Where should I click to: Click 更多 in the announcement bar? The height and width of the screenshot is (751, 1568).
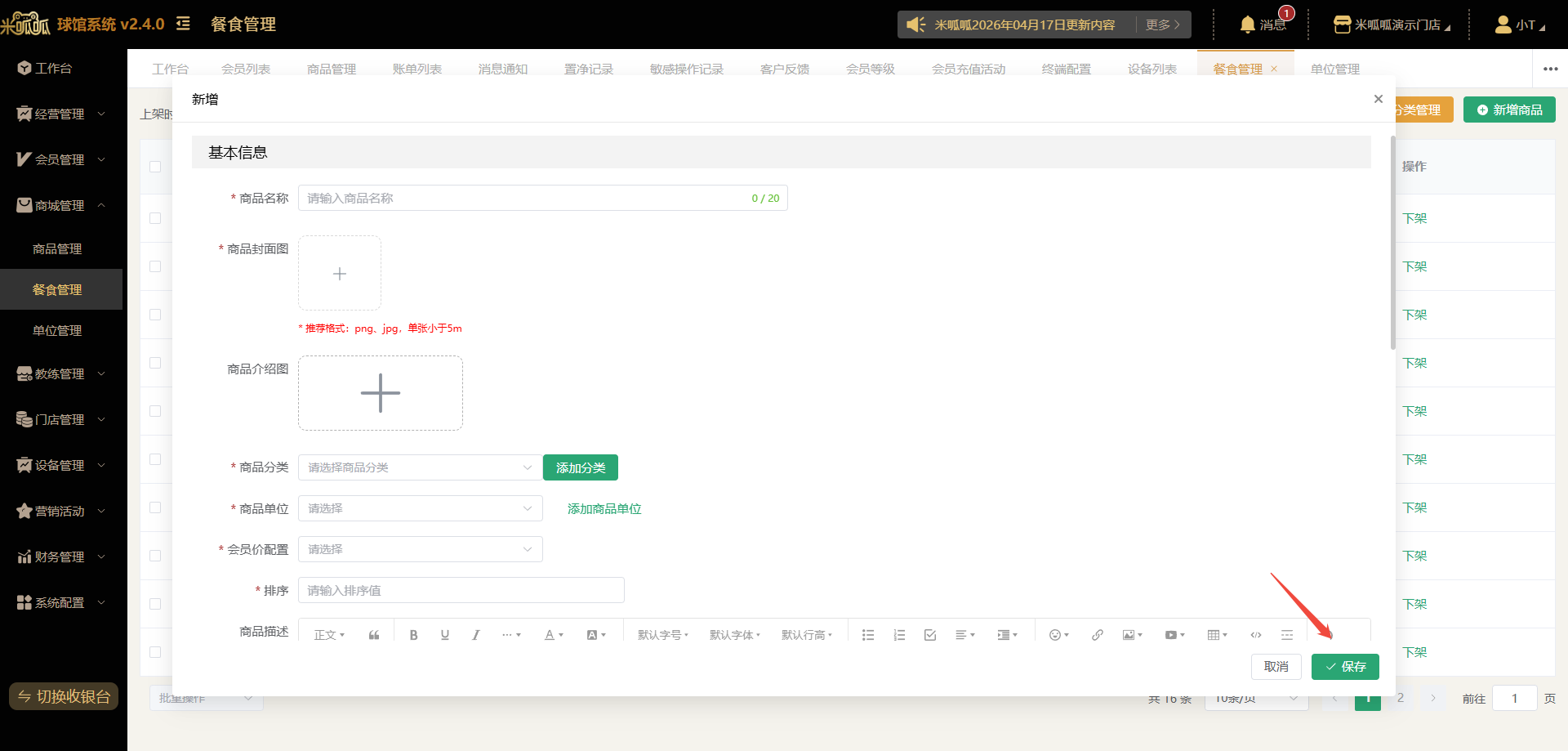(1162, 25)
